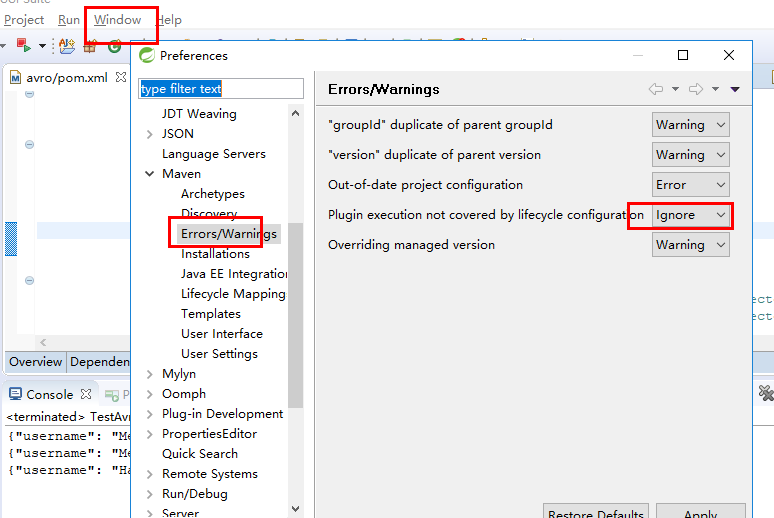This screenshot has width=774, height=518.
Task: Open forward history dropdown in Preferences
Action: pyautogui.click(x=715, y=89)
